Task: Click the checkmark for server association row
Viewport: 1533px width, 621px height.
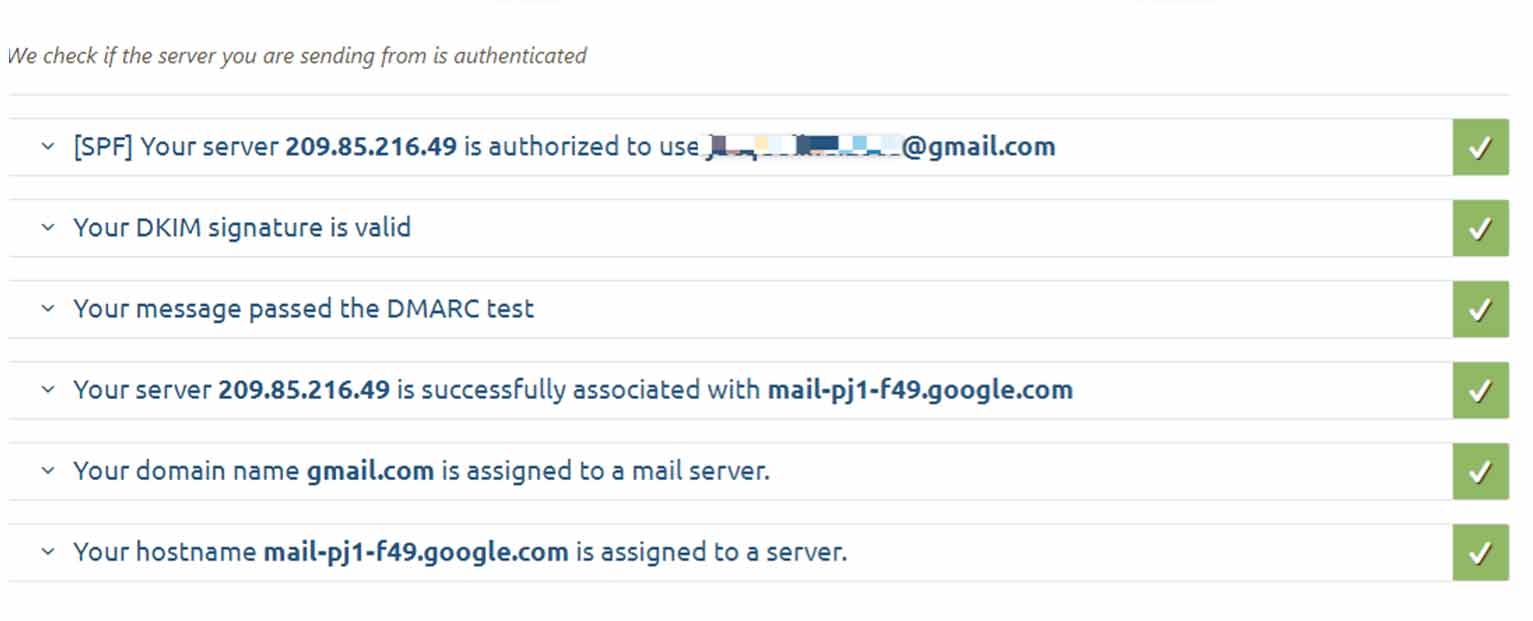Action: [x=1480, y=391]
